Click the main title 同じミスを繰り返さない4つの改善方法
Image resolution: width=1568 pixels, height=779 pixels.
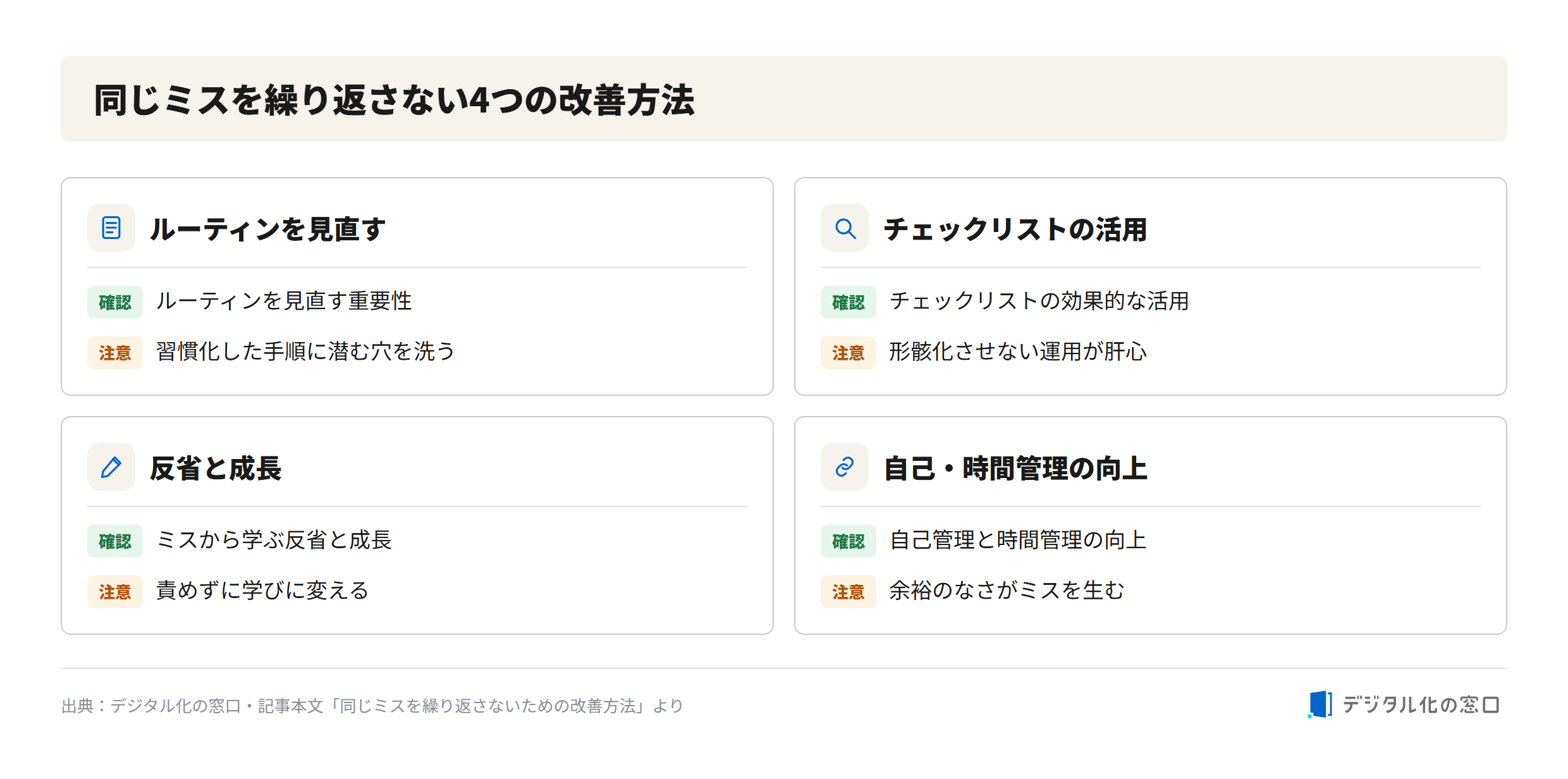pyautogui.click(x=395, y=100)
